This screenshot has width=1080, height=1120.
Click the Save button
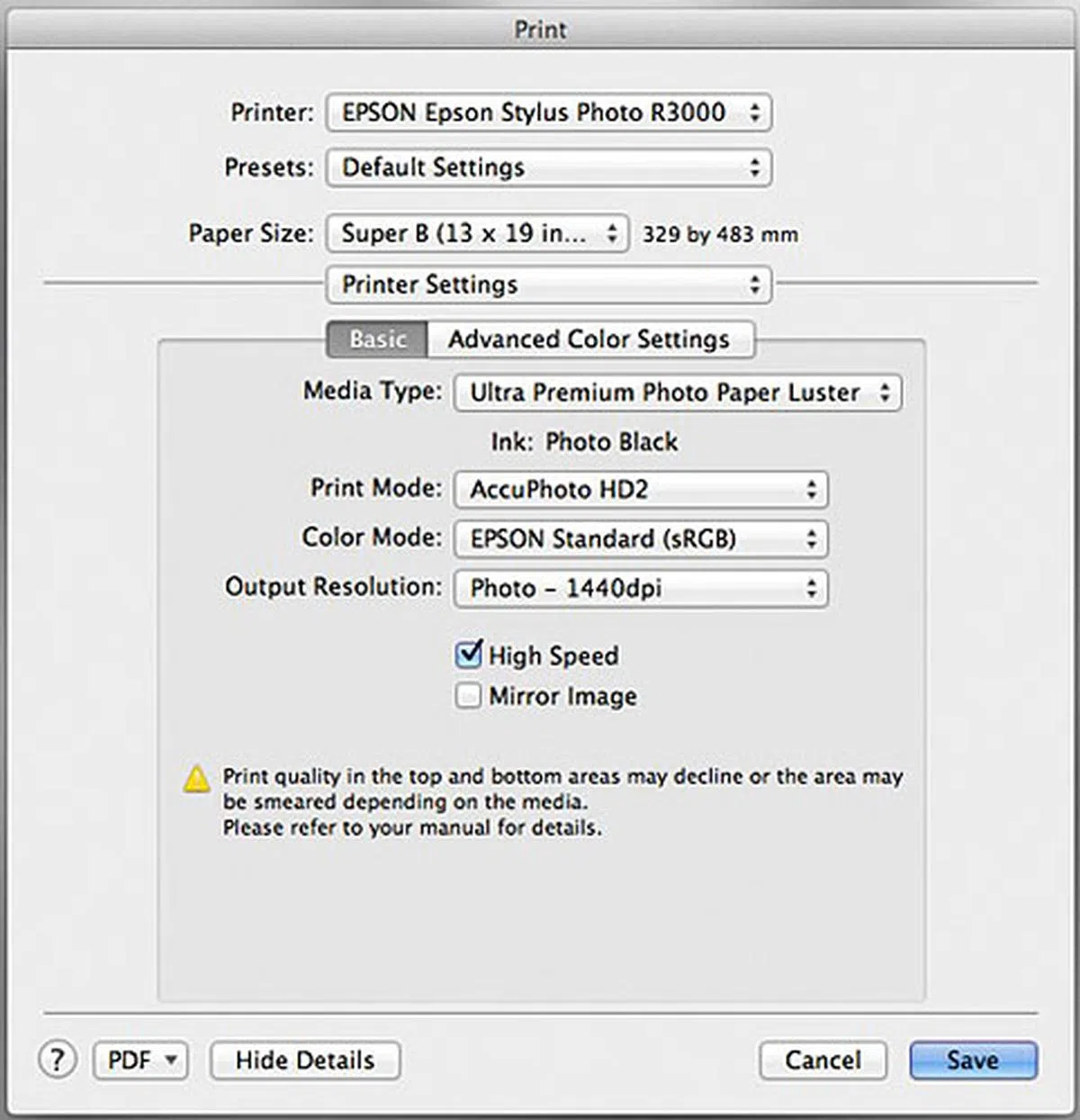(973, 1061)
